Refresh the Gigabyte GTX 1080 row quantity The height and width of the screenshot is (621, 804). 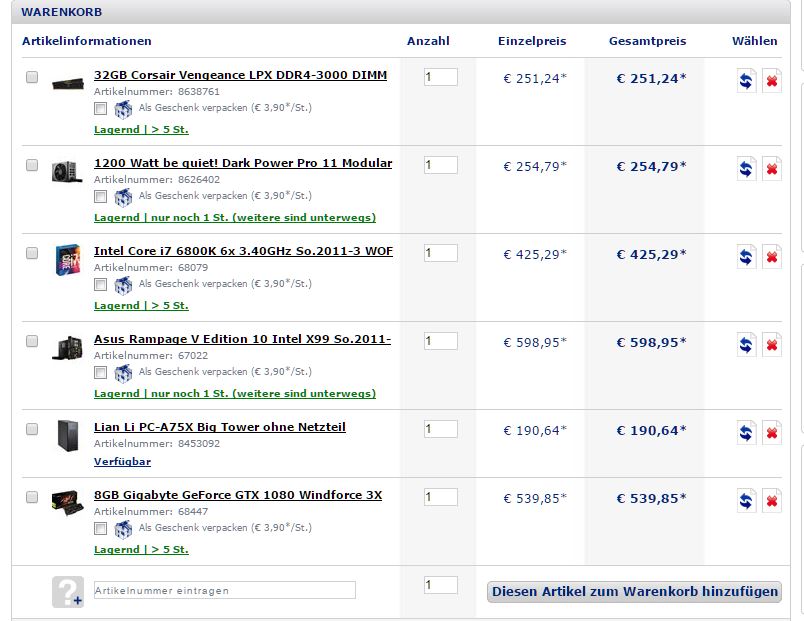[746, 500]
